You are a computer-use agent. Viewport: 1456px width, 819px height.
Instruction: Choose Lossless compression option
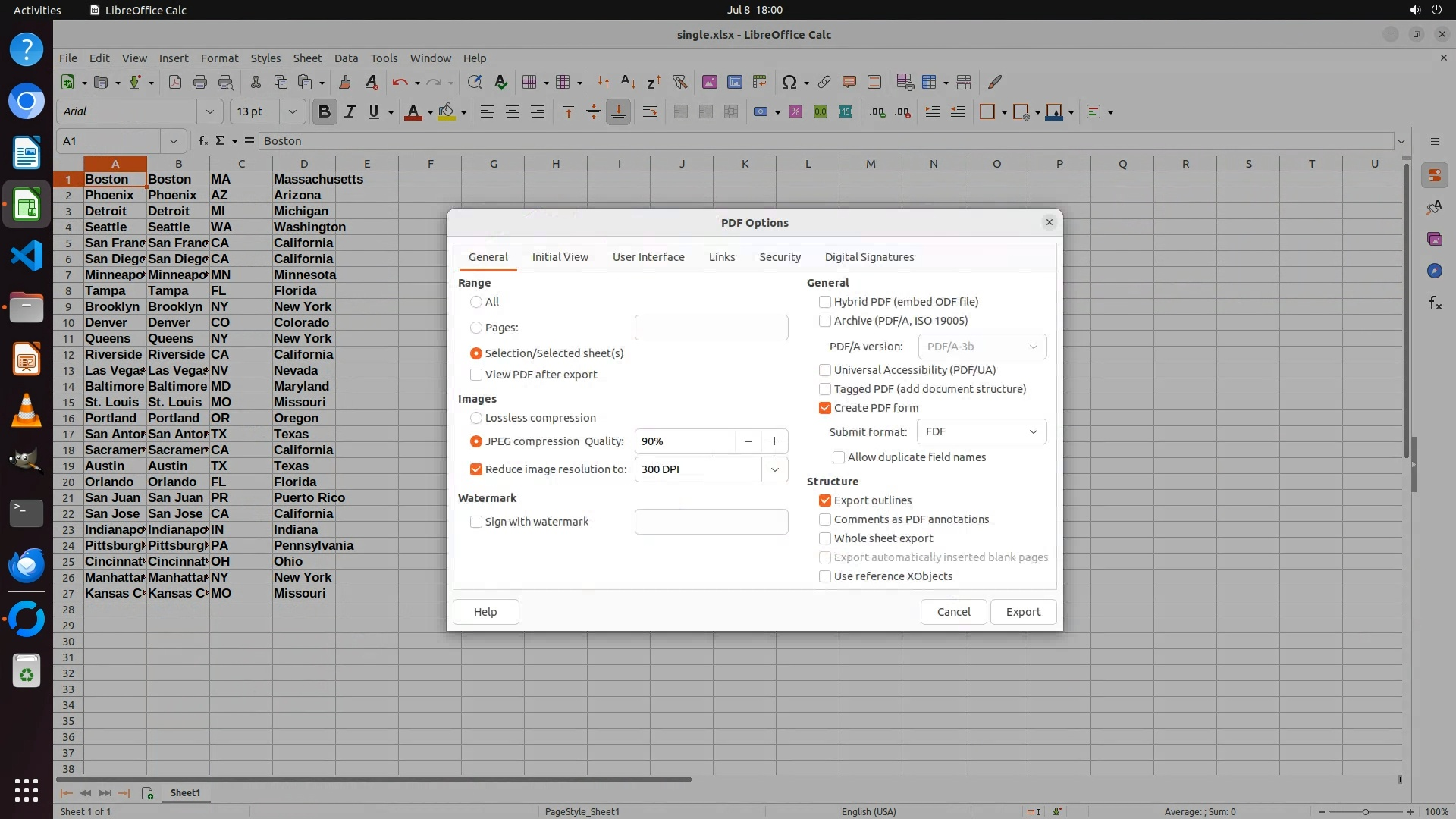[x=476, y=418]
